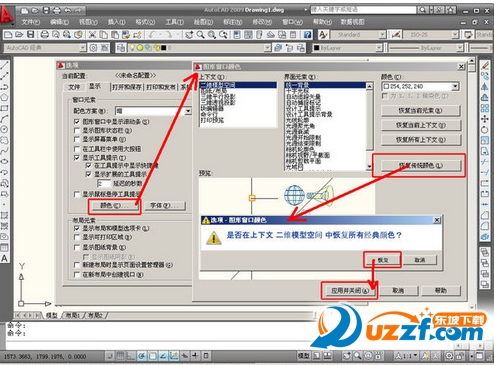Click the black swatch in the ByLayer color control
The height and width of the screenshot is (365, 494).
pyautogui.click(x=316, y=48)
